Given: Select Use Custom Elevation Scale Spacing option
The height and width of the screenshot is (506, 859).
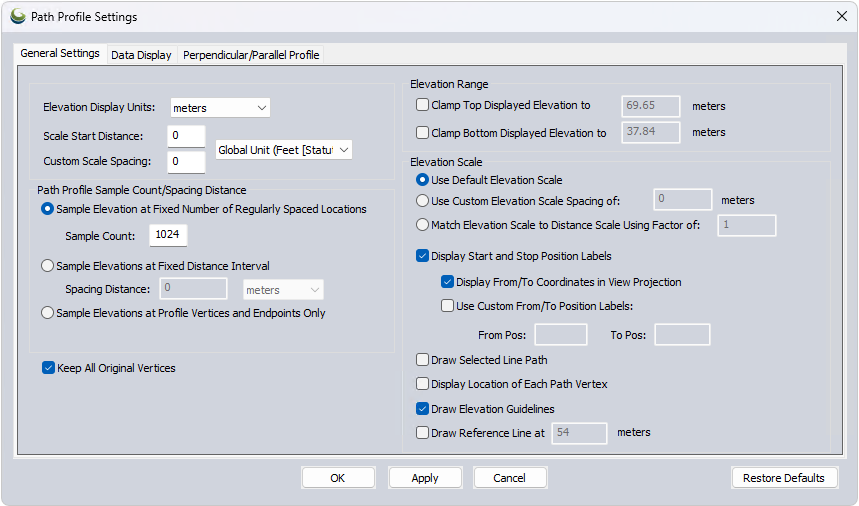Looking at the screenshot, I should pos(423,200).
